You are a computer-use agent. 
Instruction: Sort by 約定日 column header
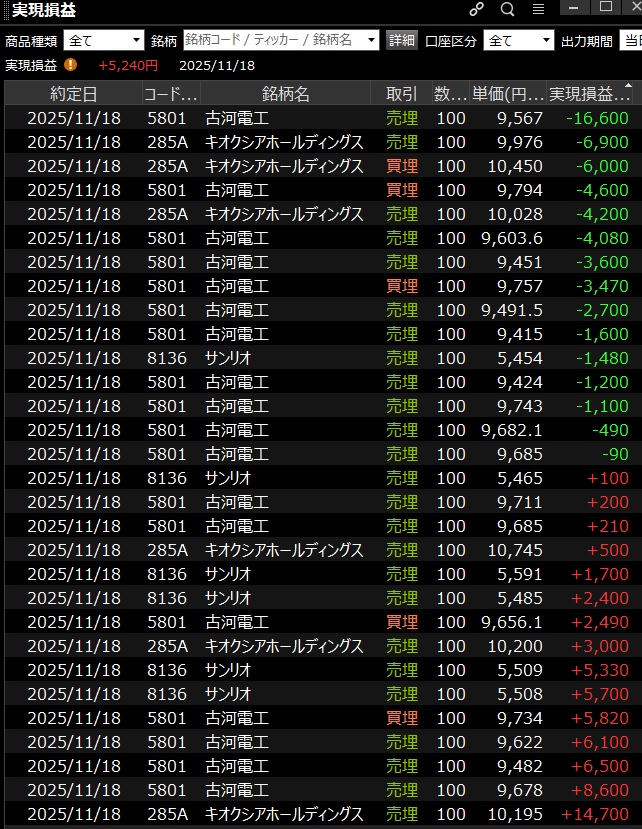point(74,94)
